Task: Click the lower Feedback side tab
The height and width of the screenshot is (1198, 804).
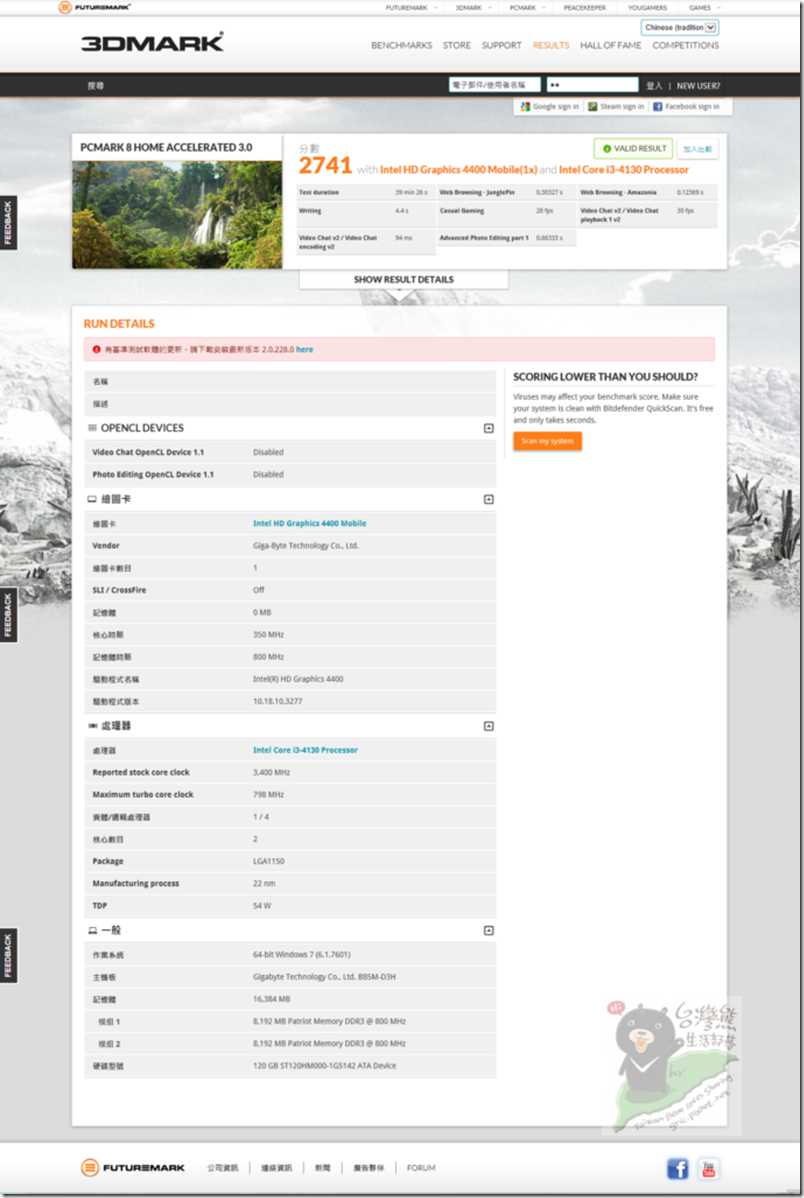Action: (x=8, y=955)
